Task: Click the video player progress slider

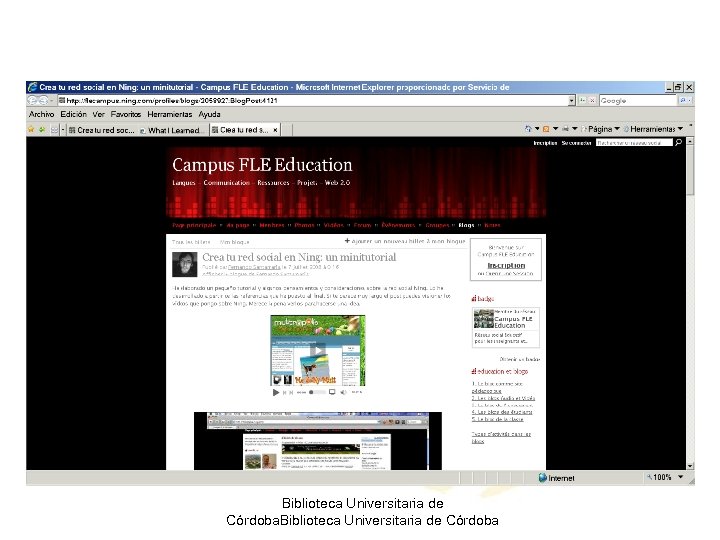Action: coord(317,392)
